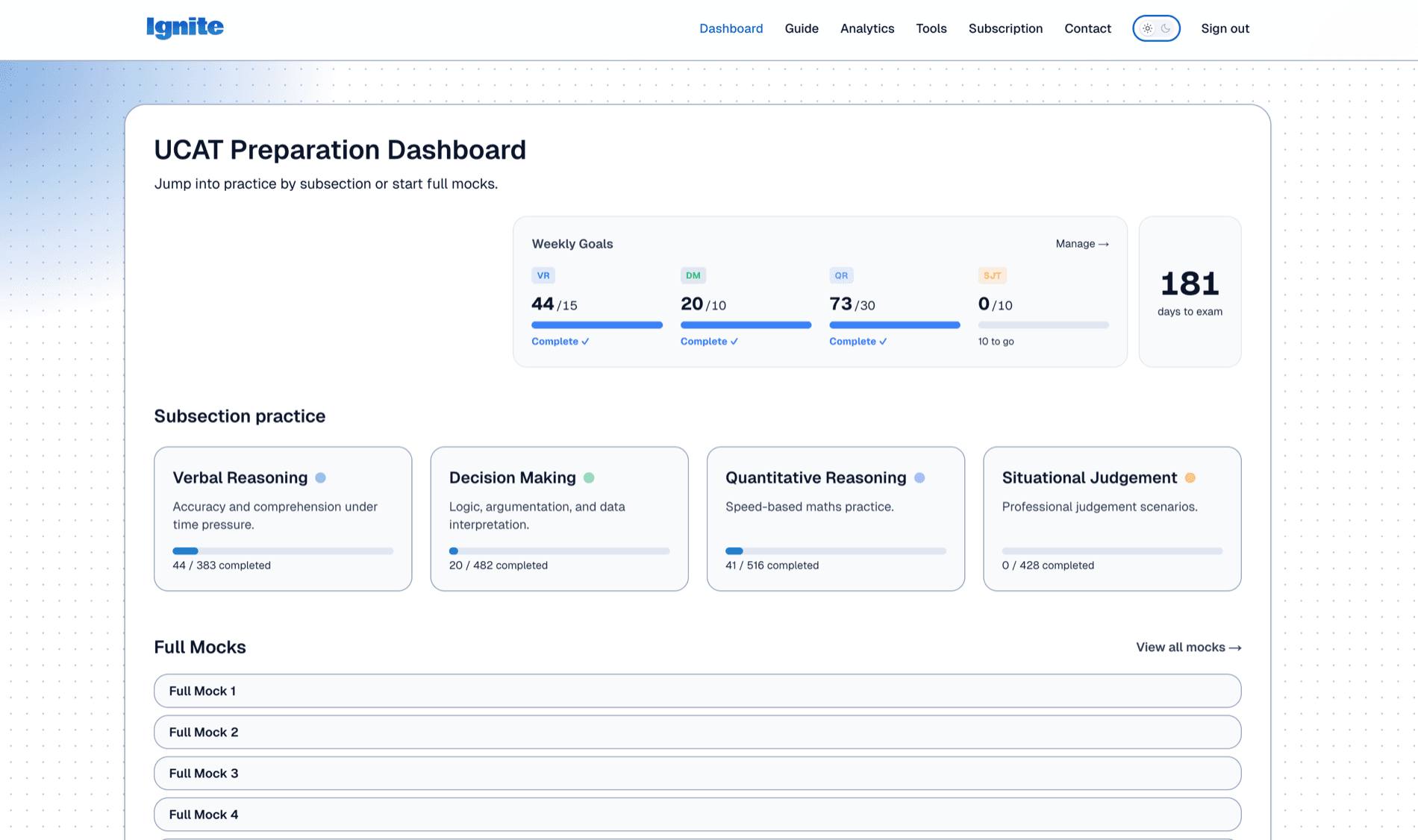Click the Full Mocks heading

tap(200, 647)
